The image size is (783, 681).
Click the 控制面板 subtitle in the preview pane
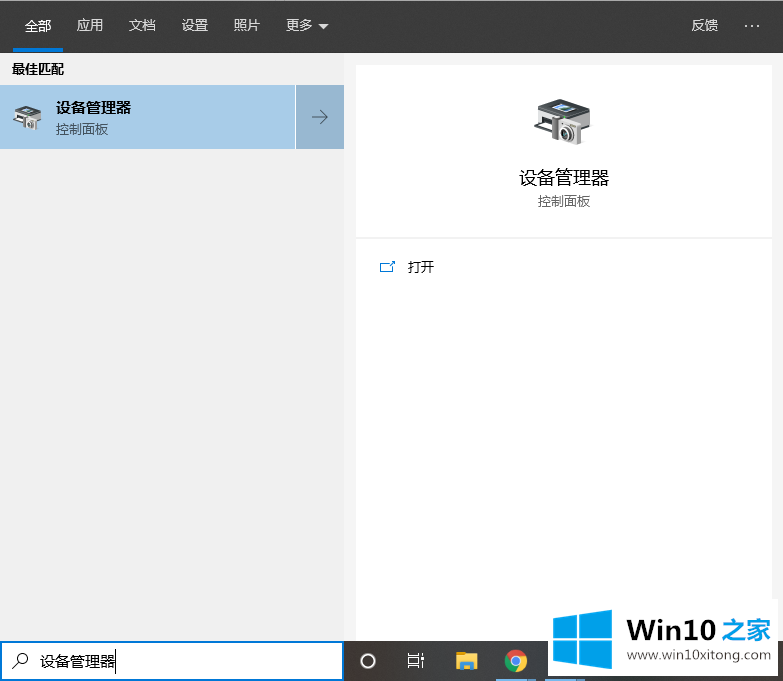[x=564, y=201]
